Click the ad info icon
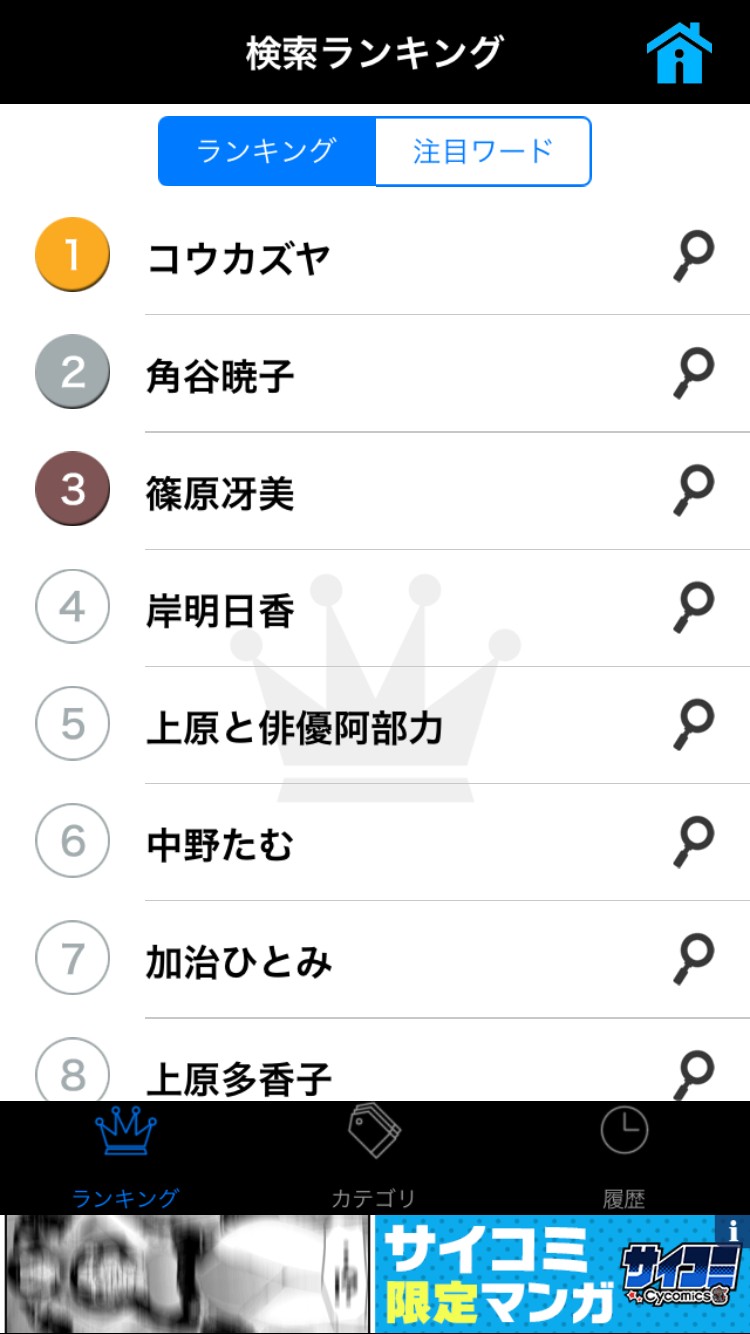Screen dimensions: 750x1334 coord(733,1231)
